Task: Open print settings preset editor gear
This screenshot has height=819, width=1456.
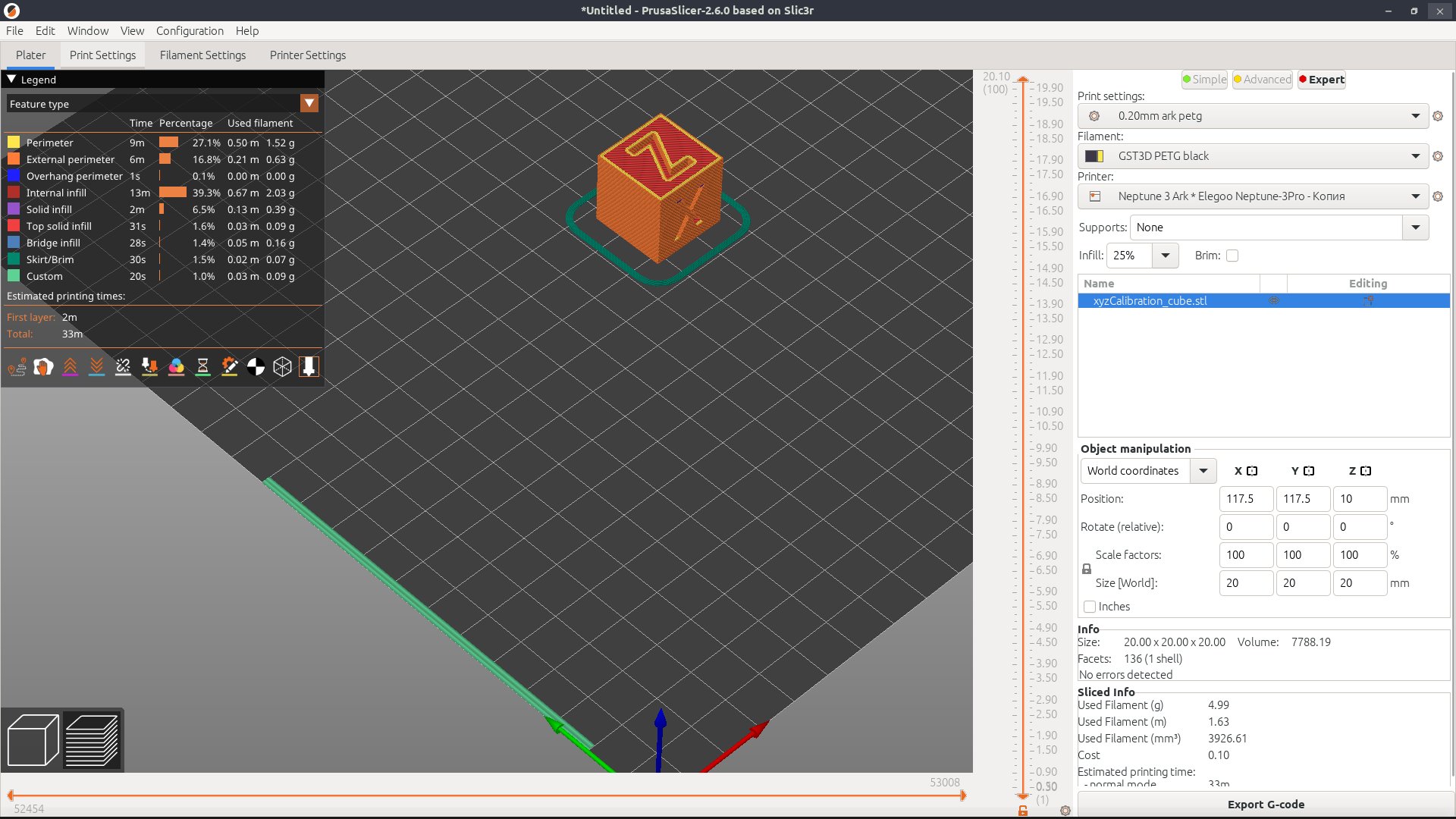Action: coord(1437,116)
